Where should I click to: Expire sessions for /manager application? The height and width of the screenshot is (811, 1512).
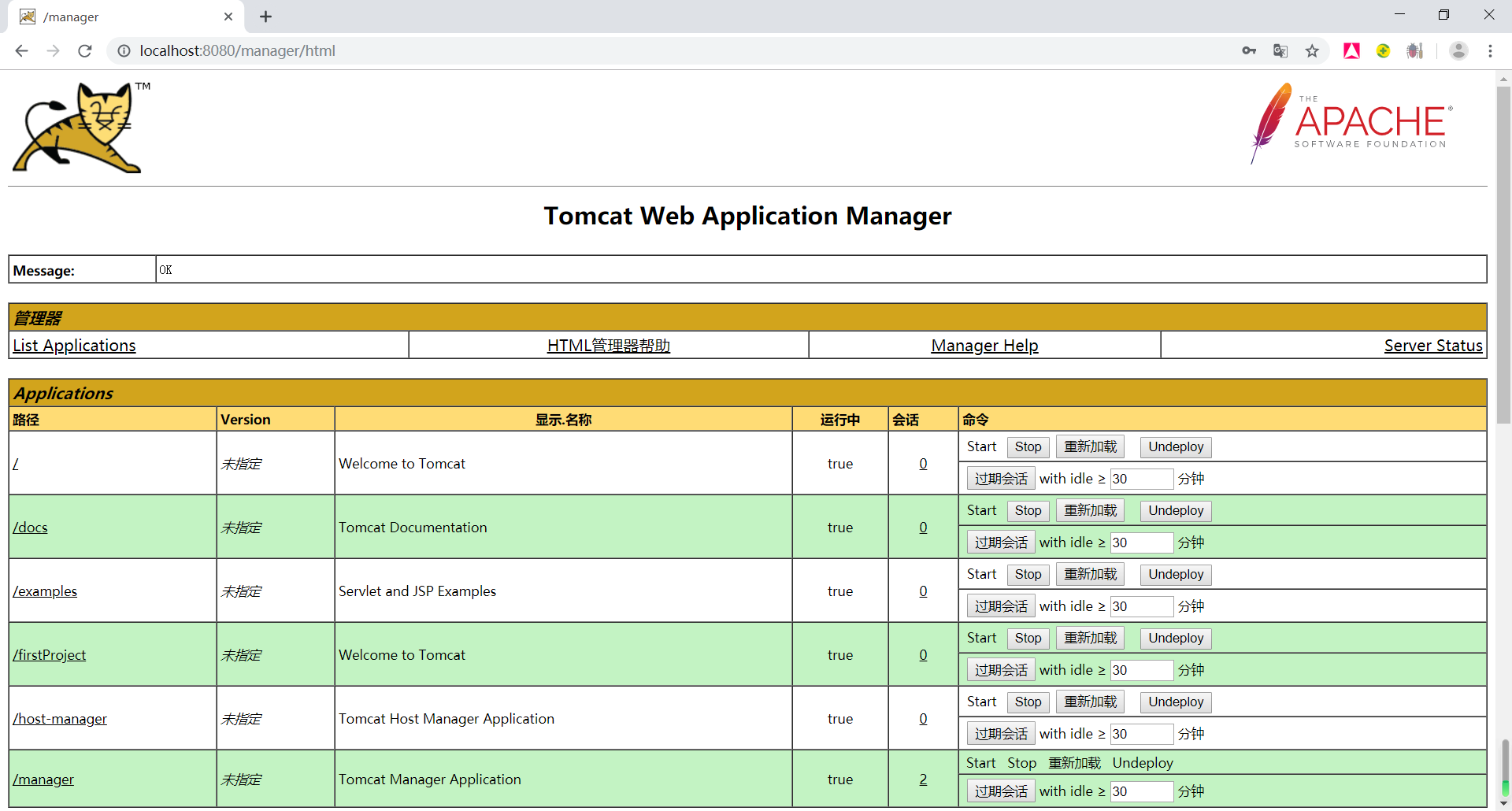pyautogui.click(x=1000, y=791)
